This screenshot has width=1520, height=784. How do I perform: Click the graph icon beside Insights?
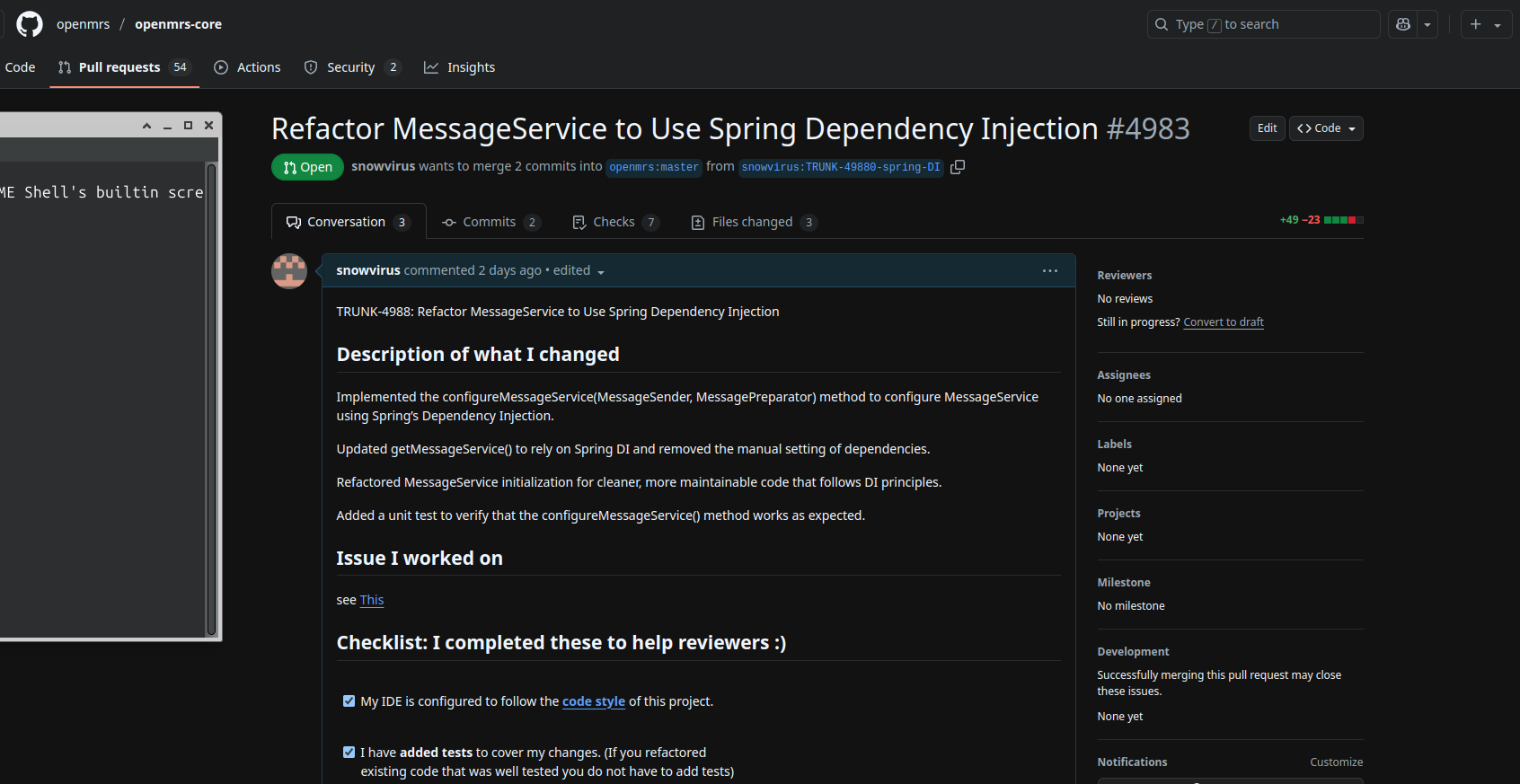point(431,67)
